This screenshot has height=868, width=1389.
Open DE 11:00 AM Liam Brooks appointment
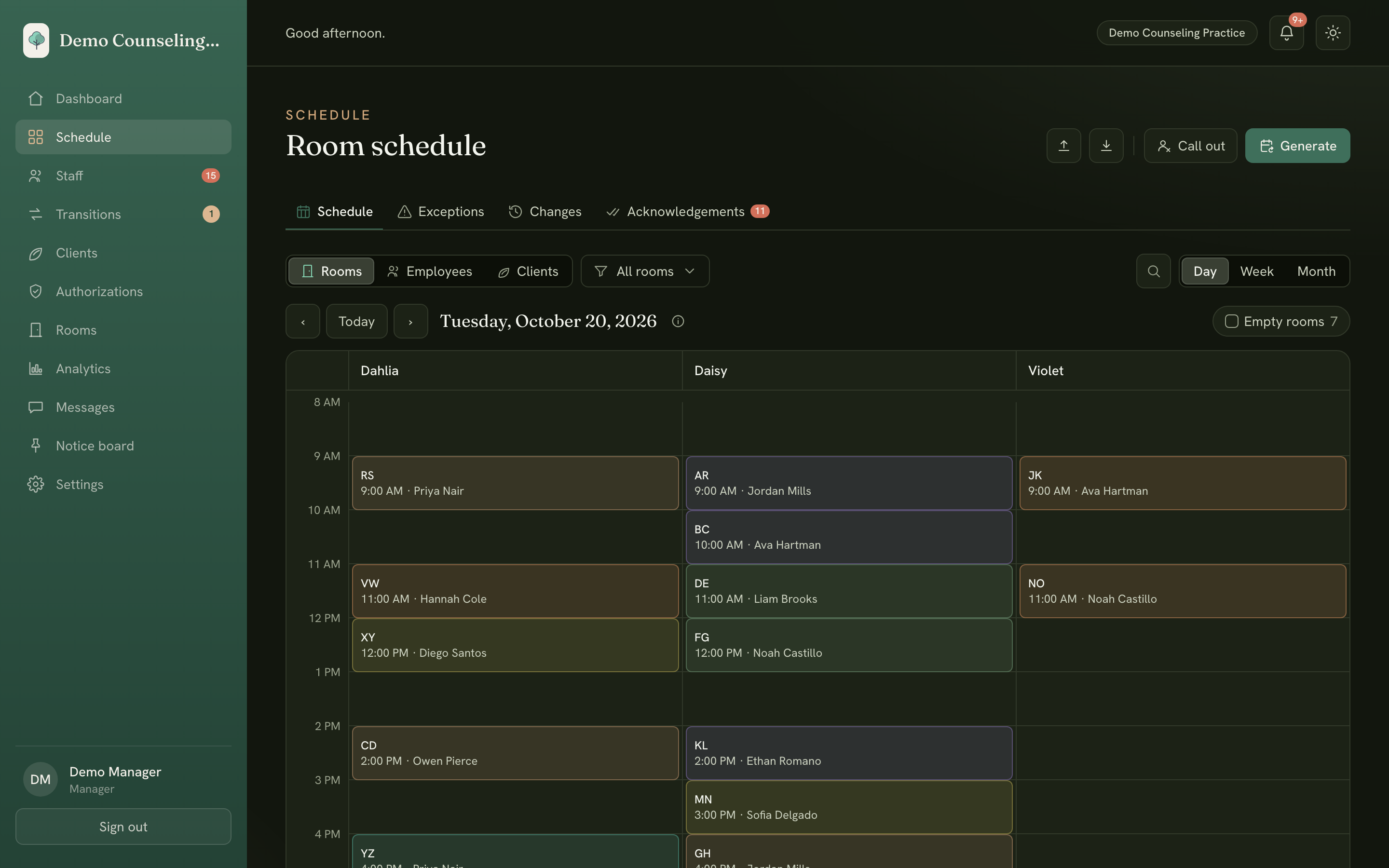click(x=849, y=591)
